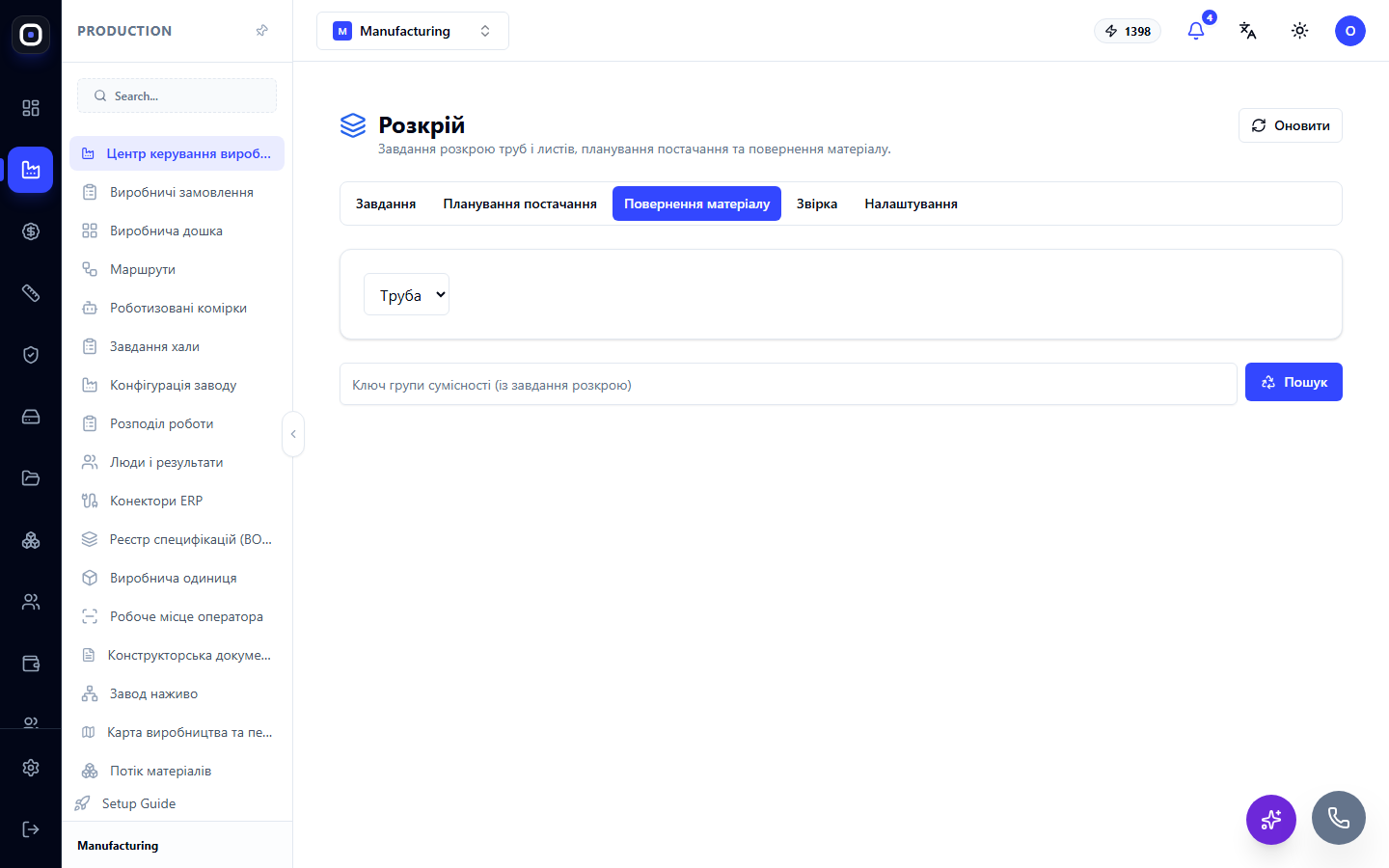Open the wallet icon in left rail
Image resolution: width=1389 pixels, height=868 pixels.
click(31, 664)
